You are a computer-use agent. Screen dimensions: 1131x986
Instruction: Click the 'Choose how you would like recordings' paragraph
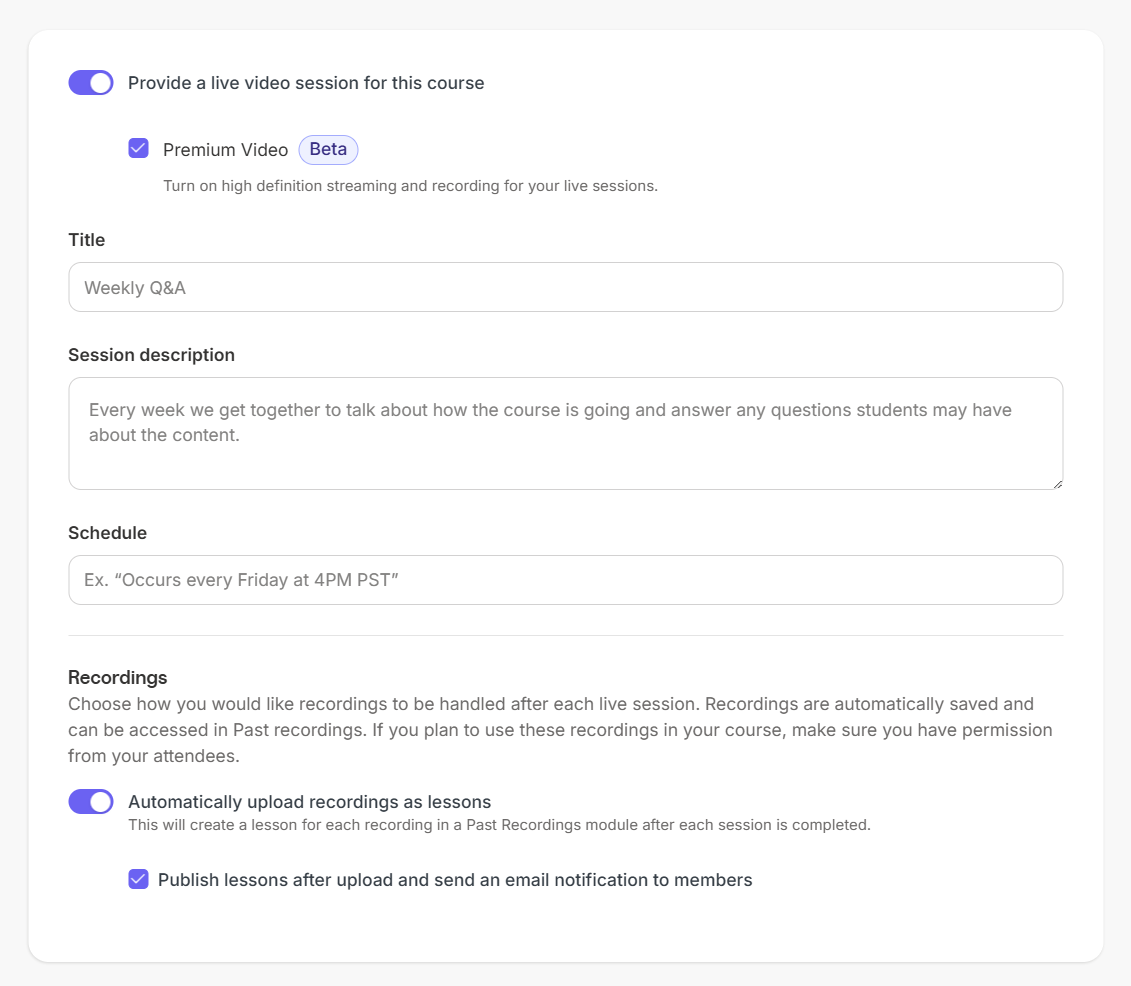tap(560, 730)
